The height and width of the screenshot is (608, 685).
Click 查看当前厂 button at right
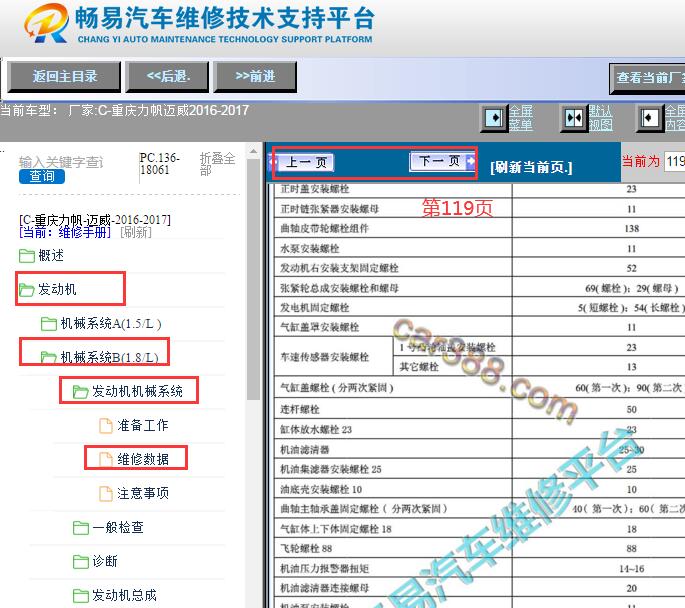647,78
